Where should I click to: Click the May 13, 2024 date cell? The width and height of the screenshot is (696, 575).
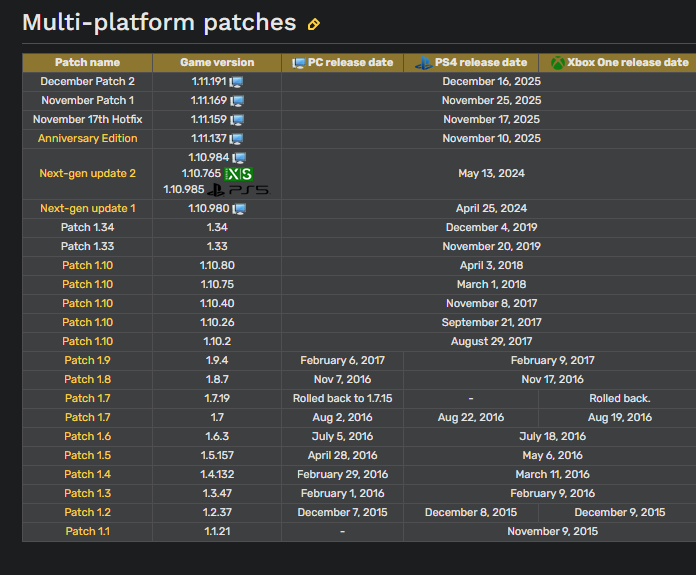click(x=491, y=174)
